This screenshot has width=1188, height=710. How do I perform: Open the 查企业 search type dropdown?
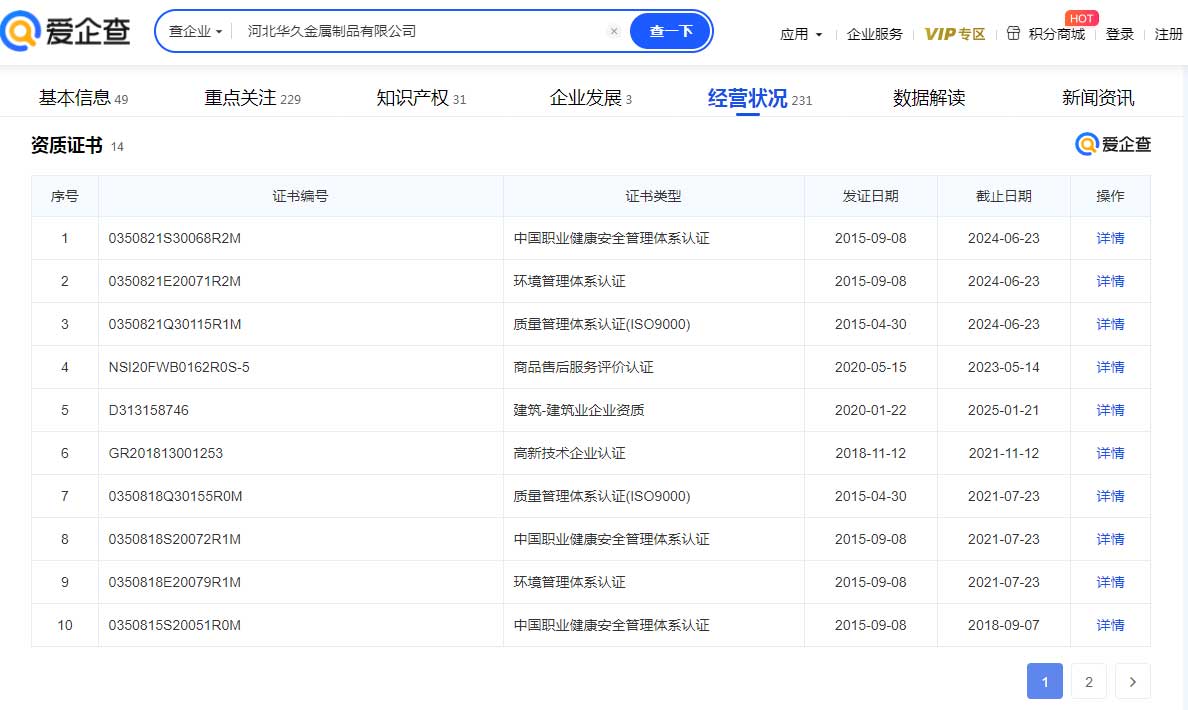(x=196, y=31)
